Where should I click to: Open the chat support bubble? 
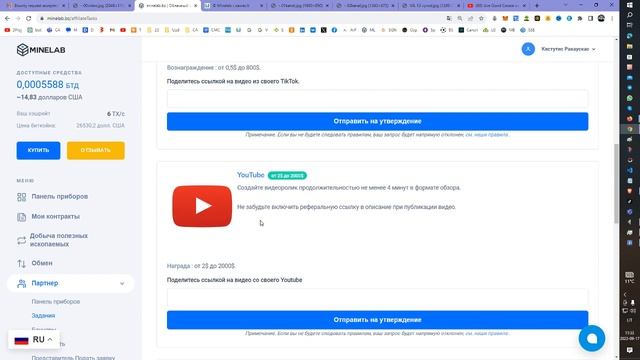coord(592,338)
